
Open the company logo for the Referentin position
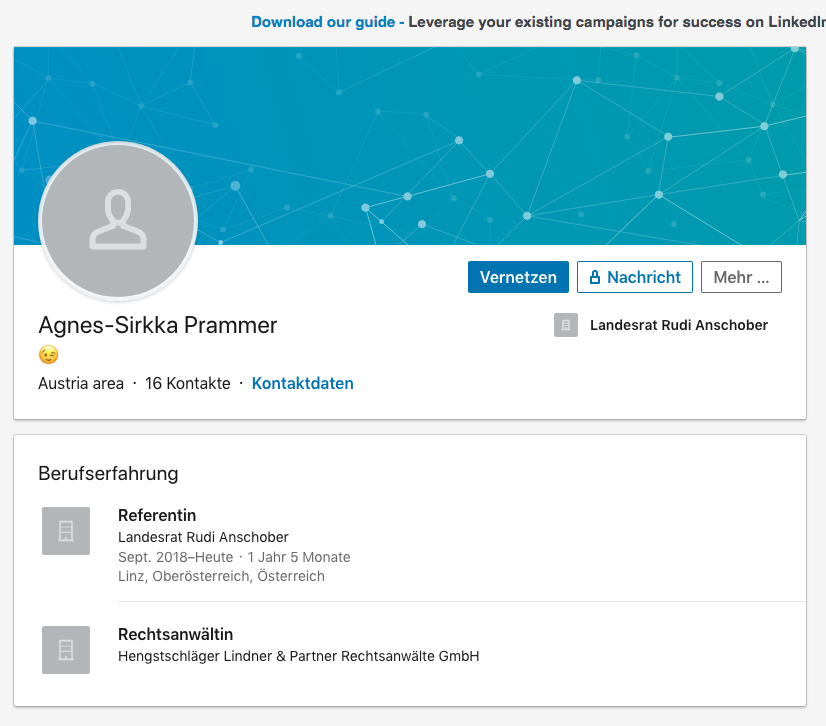pyautogui.click(x=66, y=531)
